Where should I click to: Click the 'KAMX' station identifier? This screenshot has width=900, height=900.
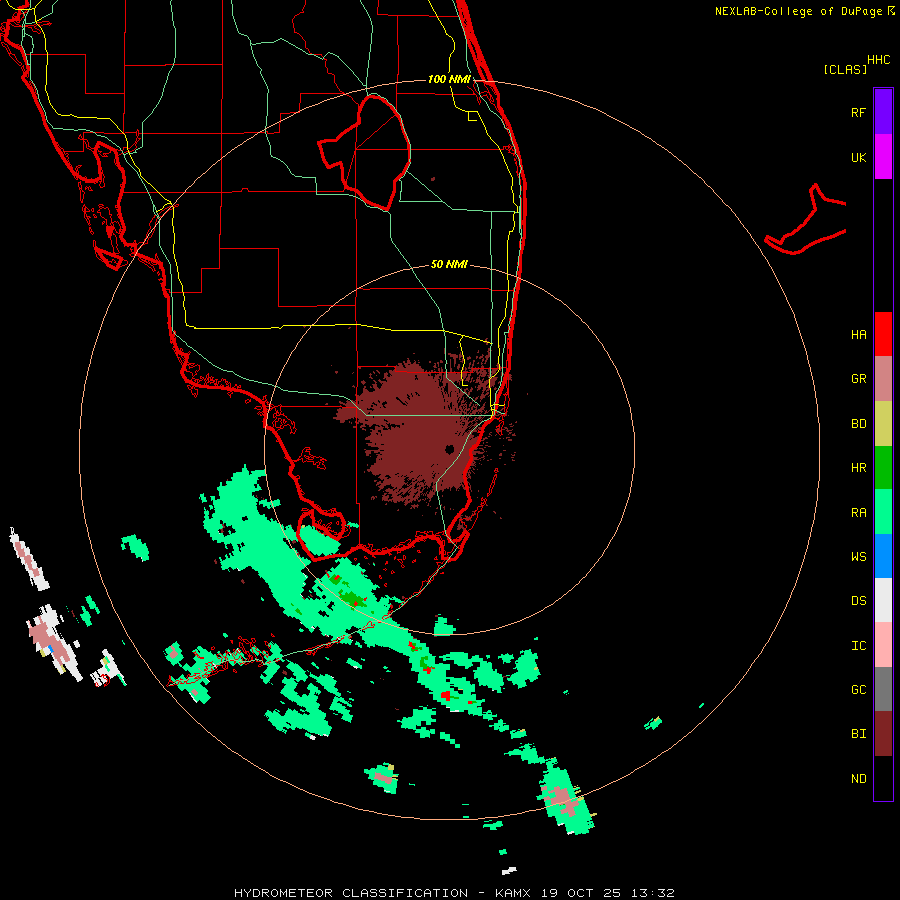513,893
